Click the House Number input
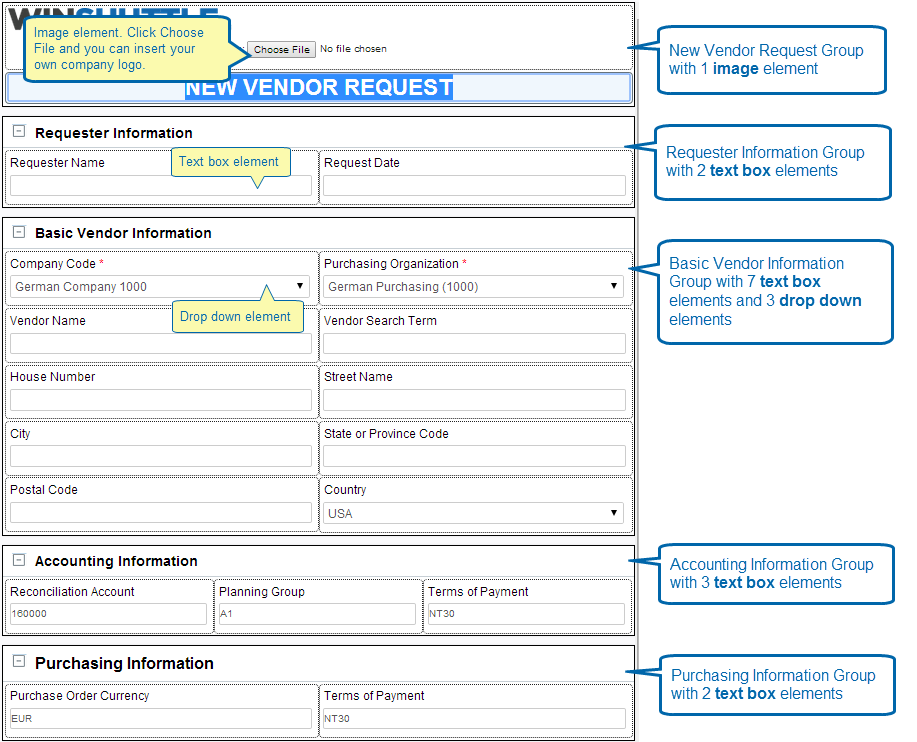 161,400
